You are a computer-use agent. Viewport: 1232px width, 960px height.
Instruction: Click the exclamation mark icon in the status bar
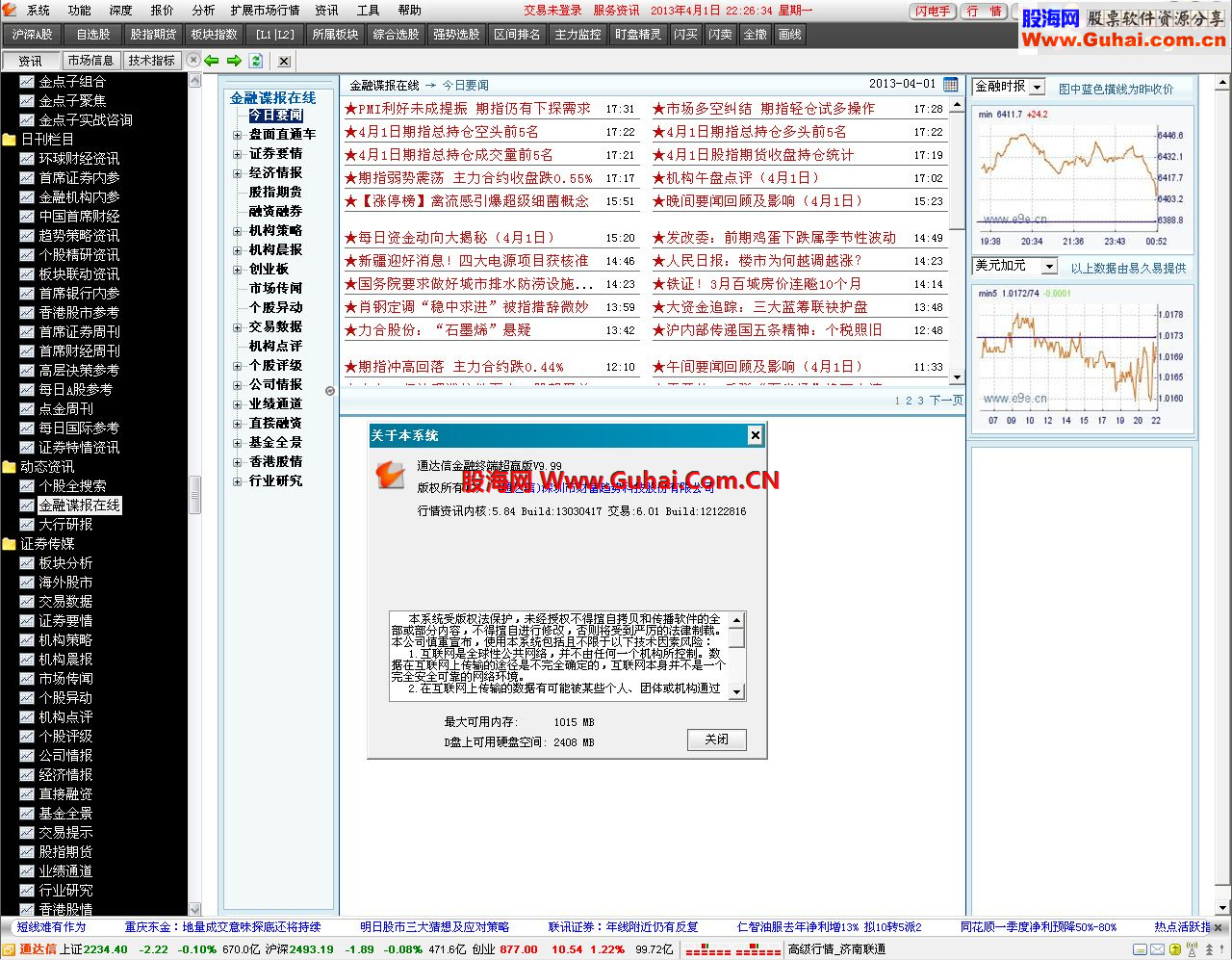(1221, 949)
